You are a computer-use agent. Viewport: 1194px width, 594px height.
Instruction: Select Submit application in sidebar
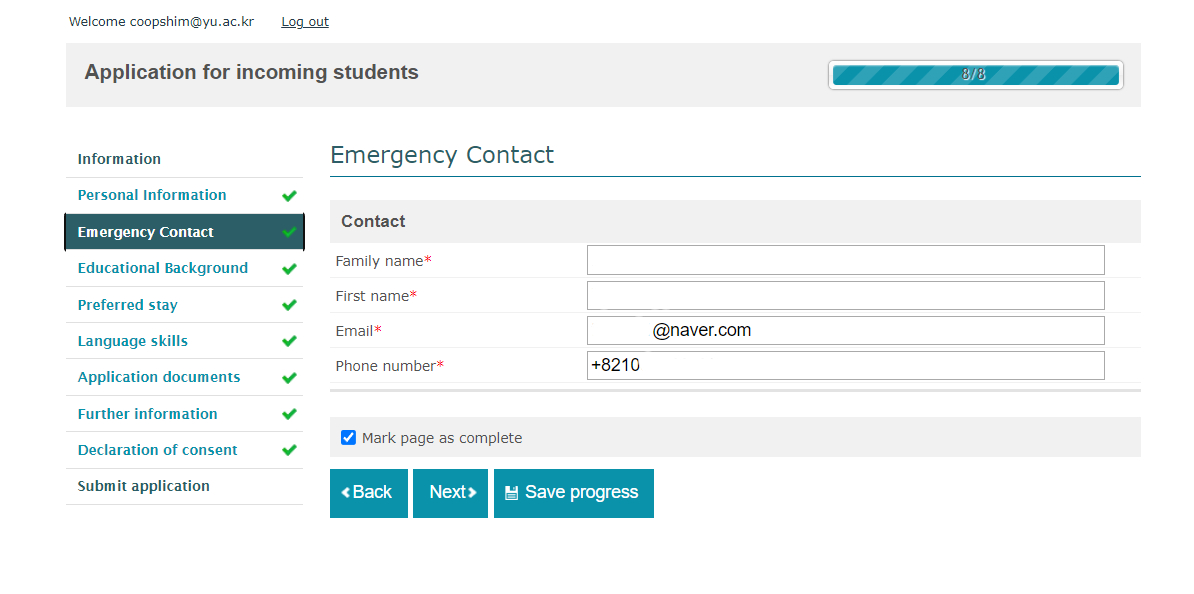pos(144,486)
